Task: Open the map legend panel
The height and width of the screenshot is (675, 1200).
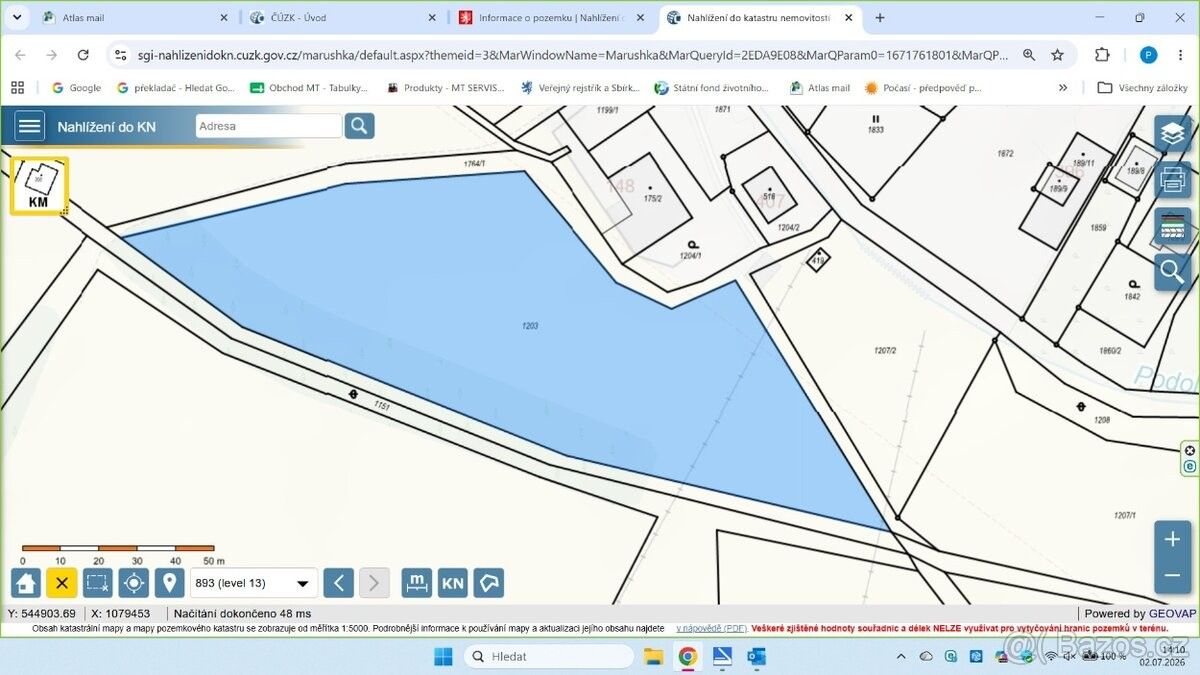Action: click(x=1172, y=226)
